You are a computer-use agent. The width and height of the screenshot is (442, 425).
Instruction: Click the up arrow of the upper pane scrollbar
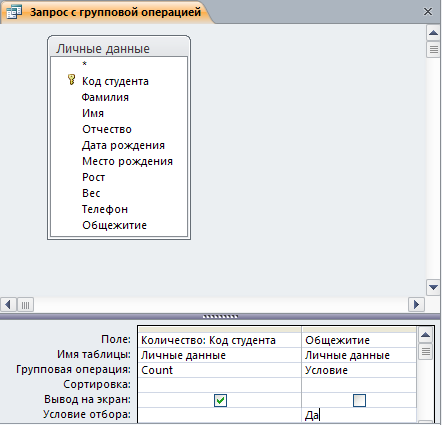433,33
